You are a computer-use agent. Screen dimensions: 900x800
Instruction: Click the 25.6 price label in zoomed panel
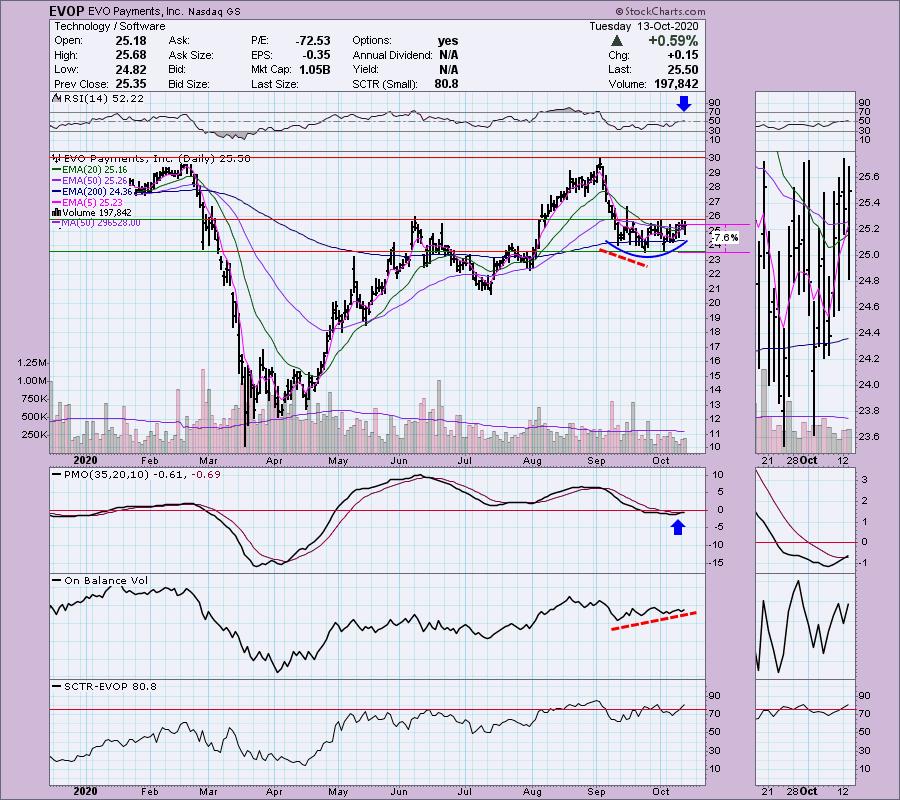click(x=868, y=177)
